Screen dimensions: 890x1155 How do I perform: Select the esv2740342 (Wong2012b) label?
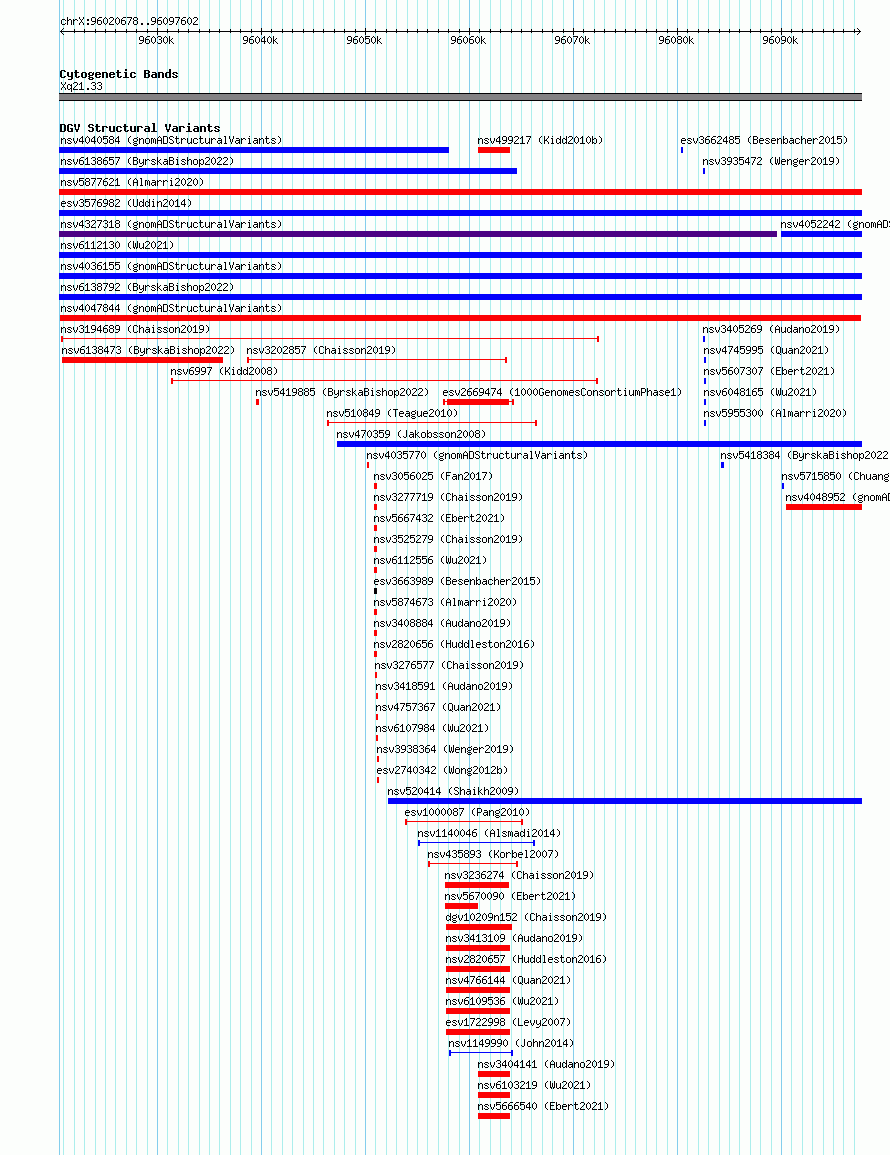pyautogui.click(x=443, y=770)
